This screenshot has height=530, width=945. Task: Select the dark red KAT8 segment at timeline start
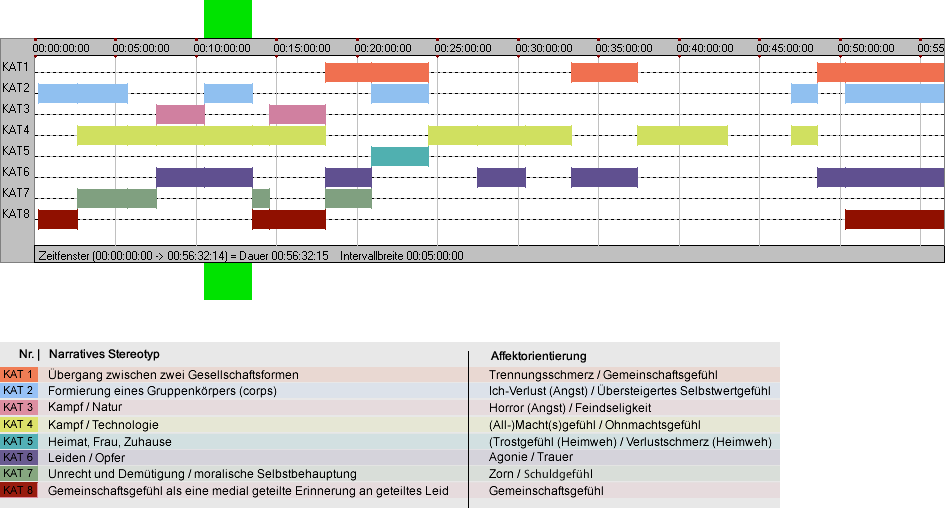[58, 219]
